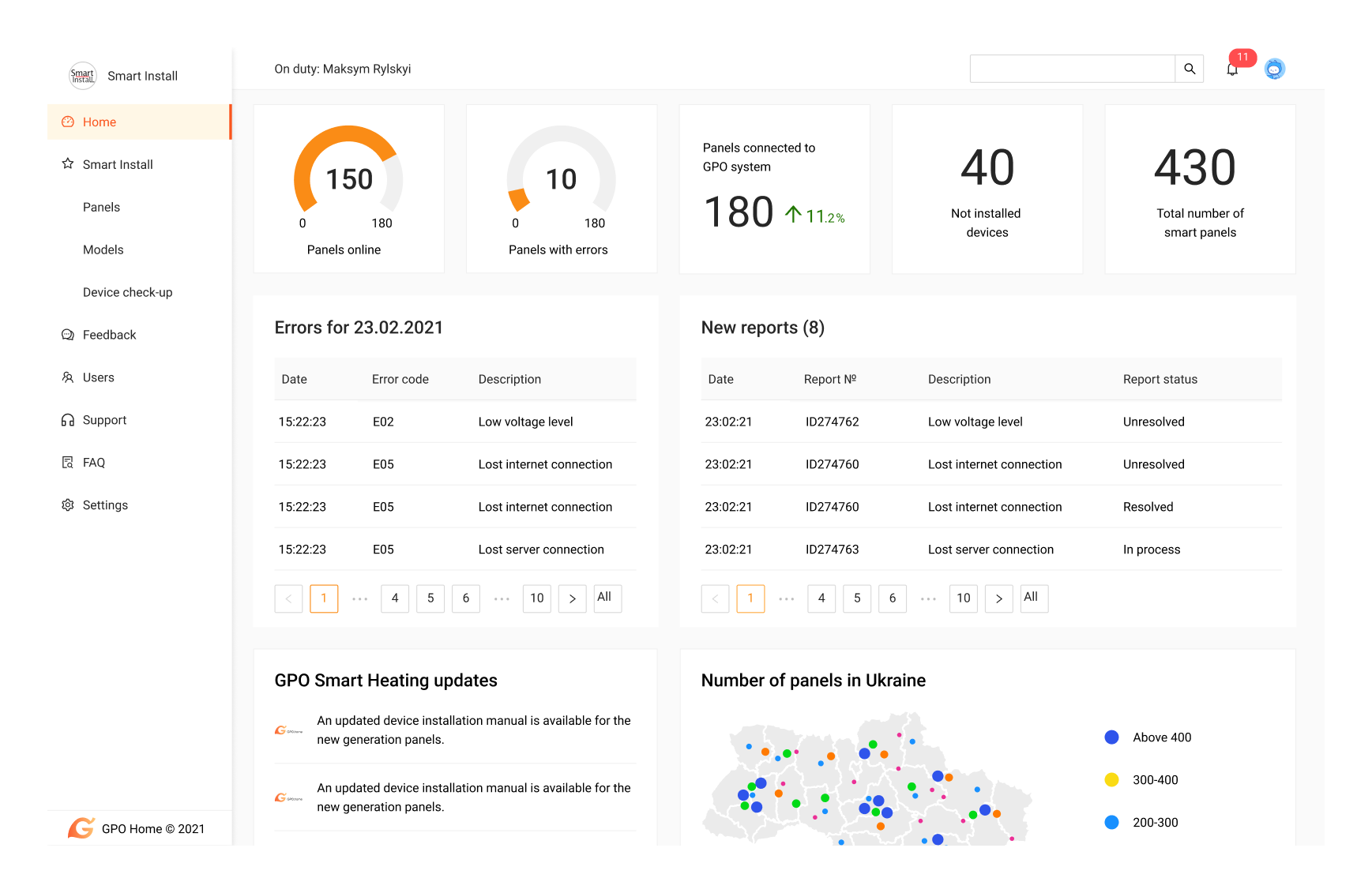Viewport: 1372px width, 893px height.
Task: Click the 300-400 yellow legend dot
Action: tap(1111, 780)
